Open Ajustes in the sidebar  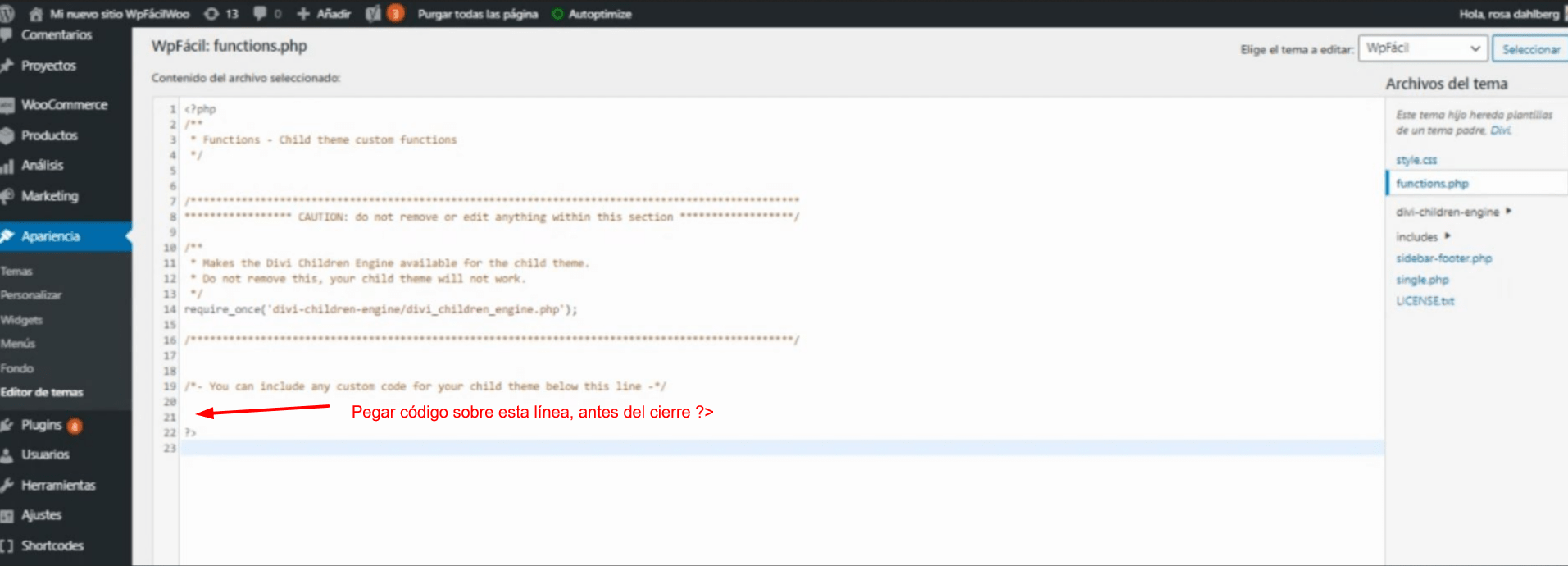[41, 515]
